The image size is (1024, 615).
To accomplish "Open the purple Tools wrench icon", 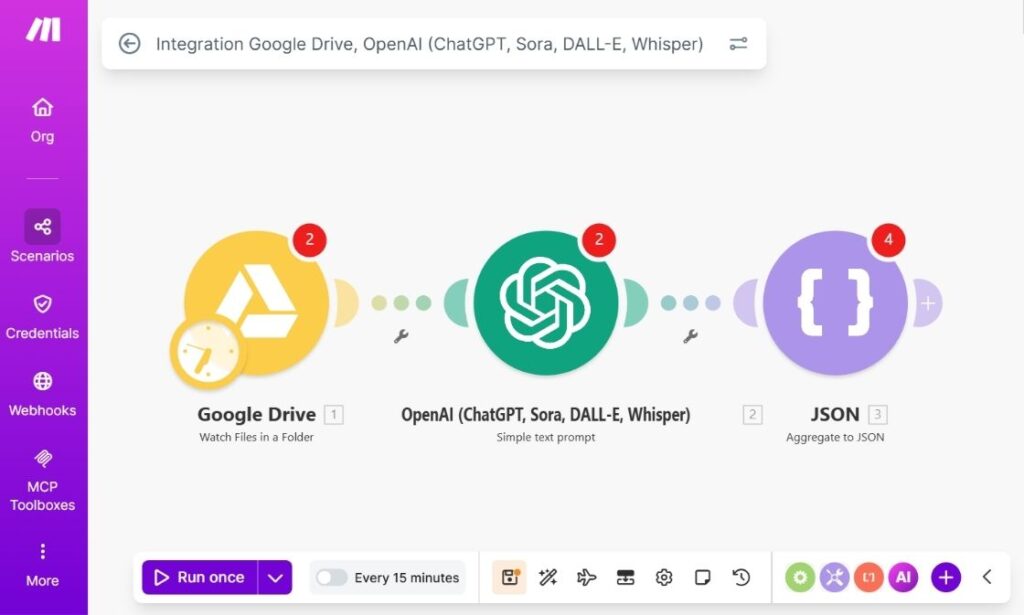I will click(x=835, y=577).
